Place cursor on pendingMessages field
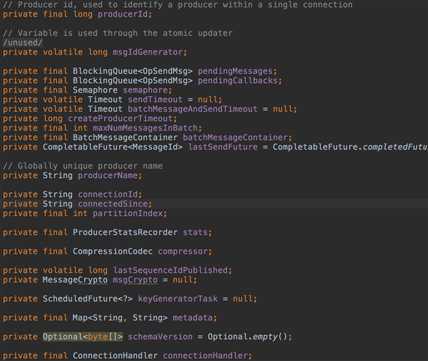Image resolution: width=428 pixels, height=361 pixels. click(x=235, y=71)
